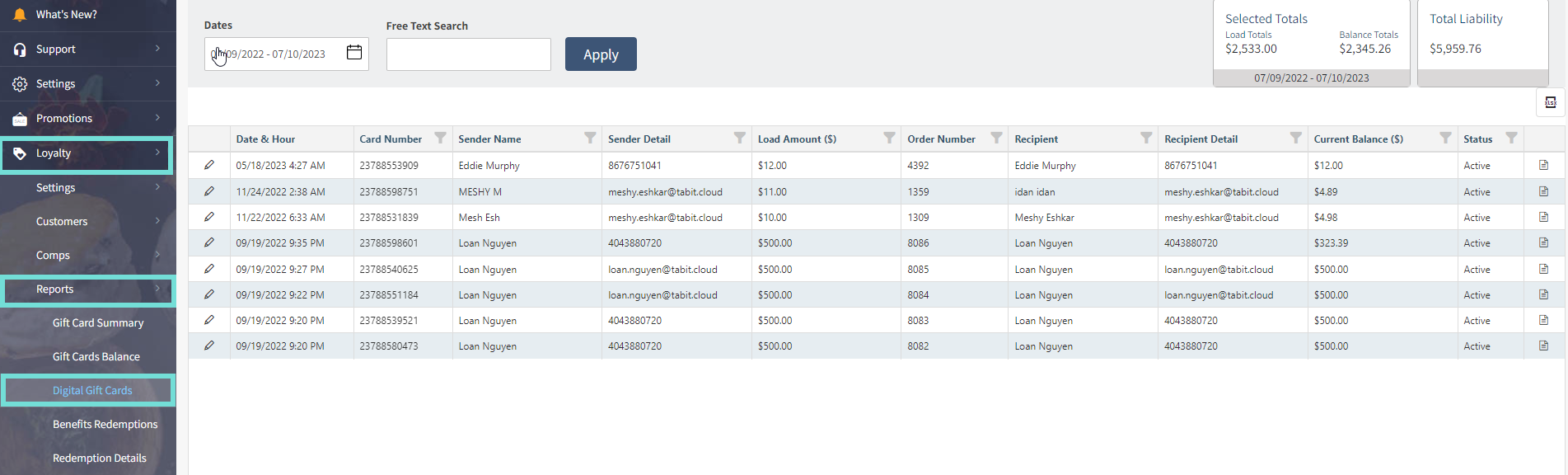
Task: Click edit pencil for Eddie Murphy row
Action: [209, 165]
